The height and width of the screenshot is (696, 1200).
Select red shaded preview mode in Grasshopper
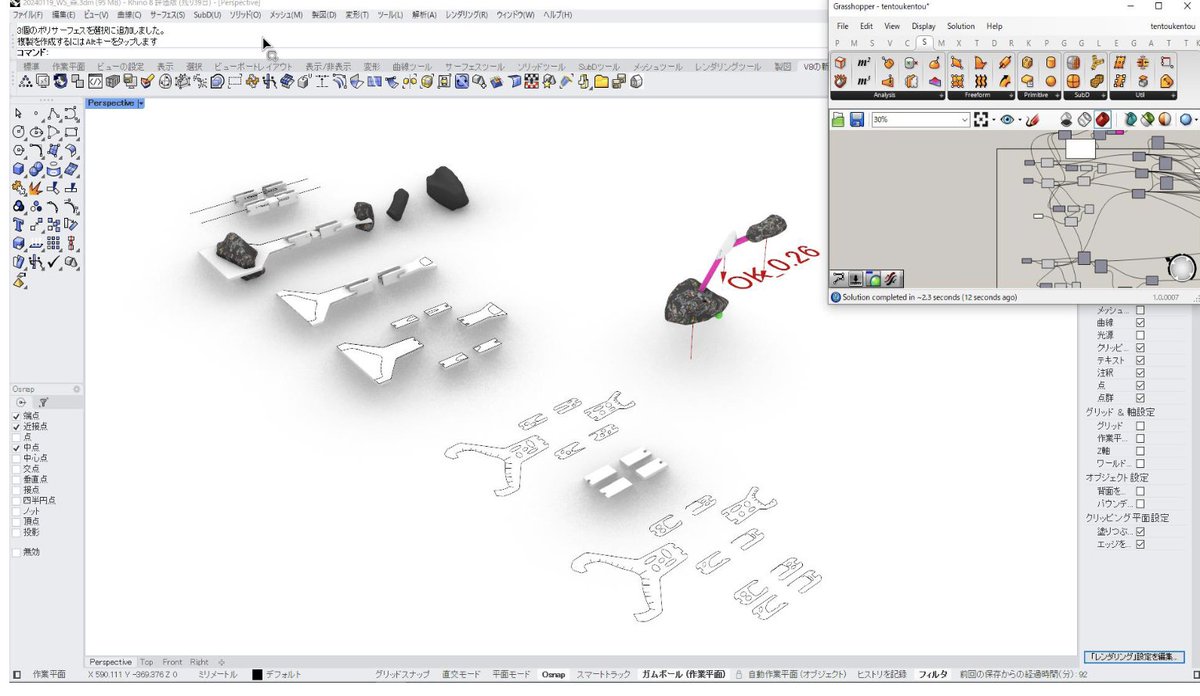tap(1102, 120)
